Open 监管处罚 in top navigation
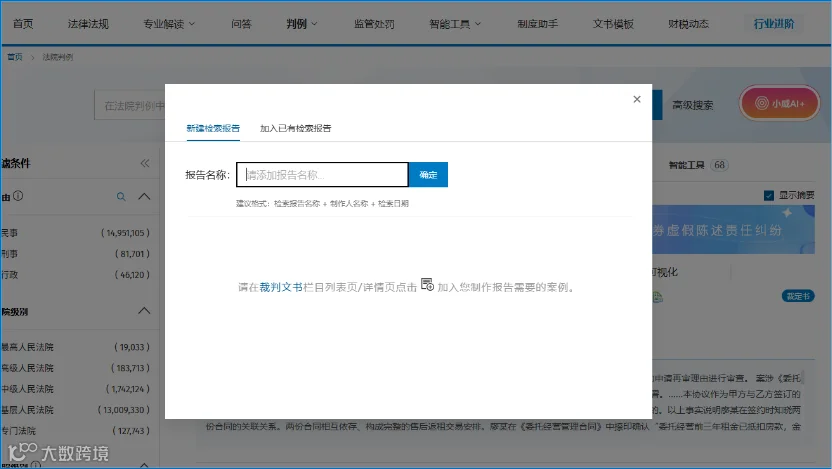Screen dimensions: 832x469 374,24
